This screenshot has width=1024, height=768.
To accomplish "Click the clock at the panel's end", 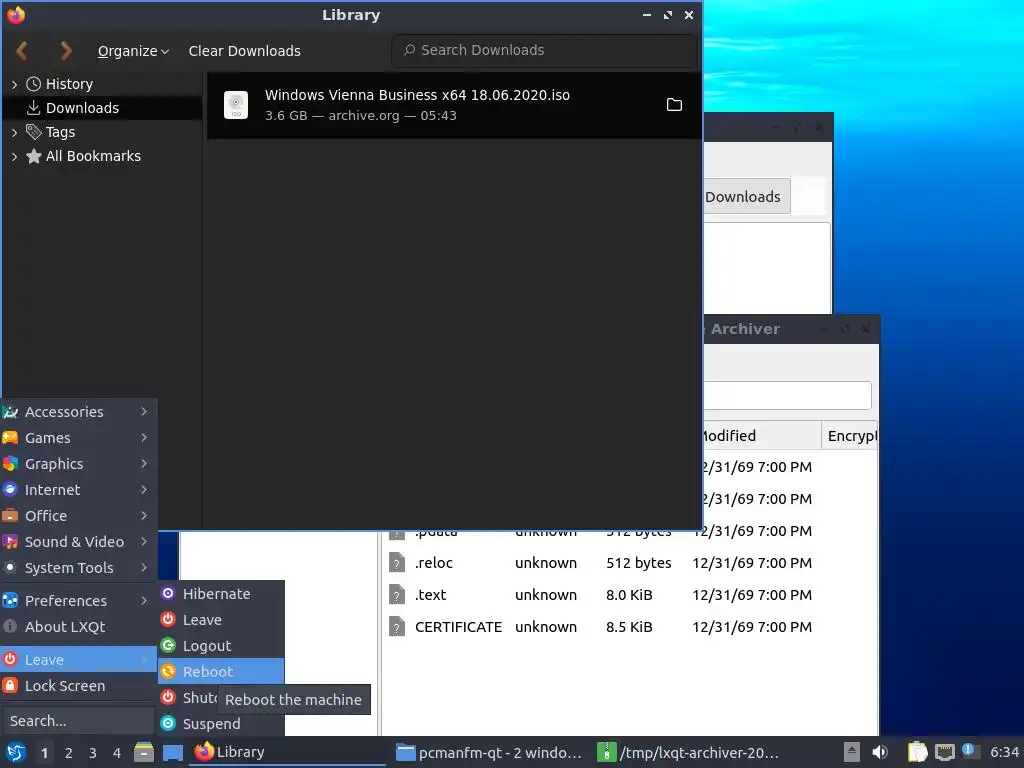I will [1004, 752].
